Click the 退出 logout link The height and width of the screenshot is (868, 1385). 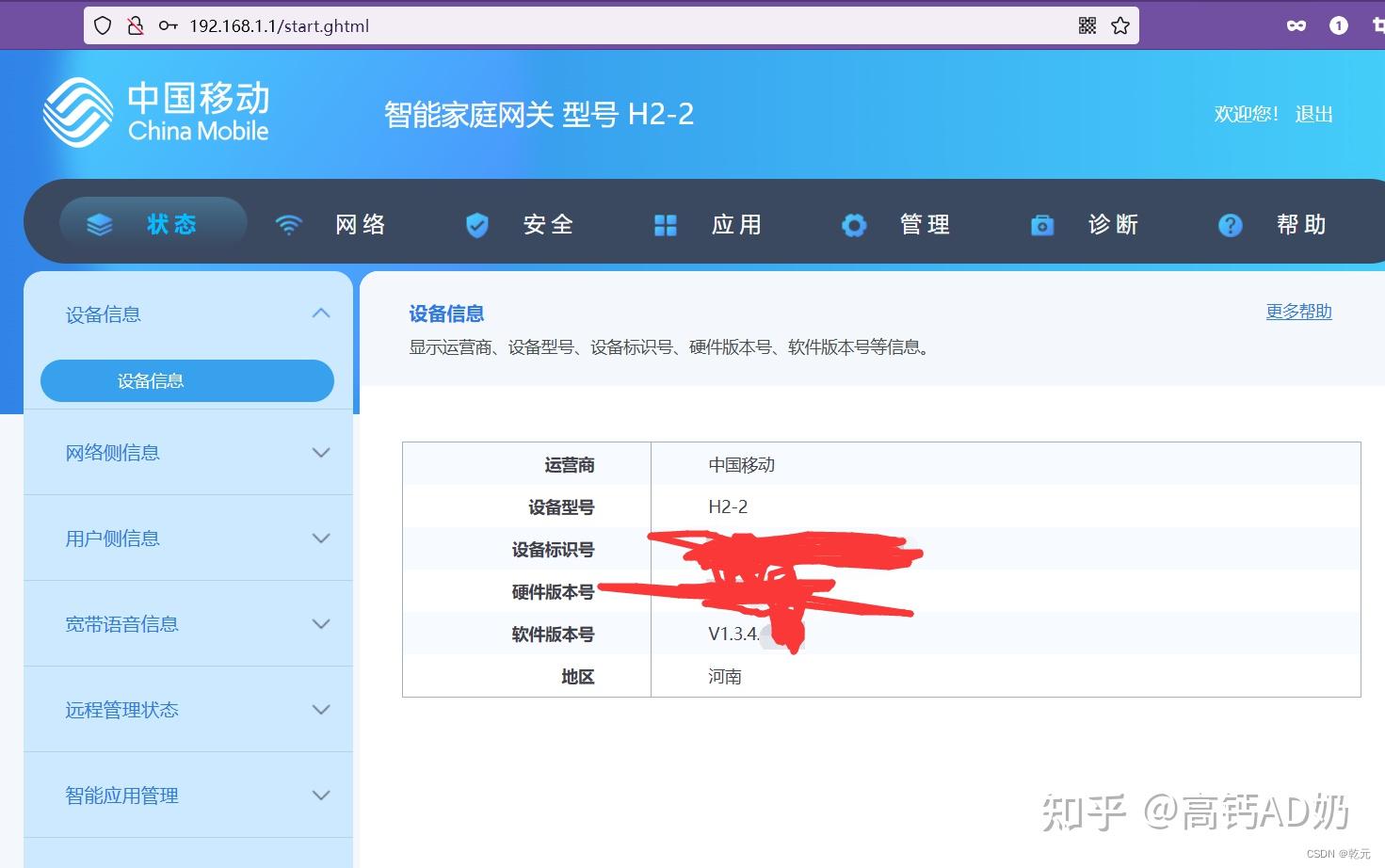1313,114
